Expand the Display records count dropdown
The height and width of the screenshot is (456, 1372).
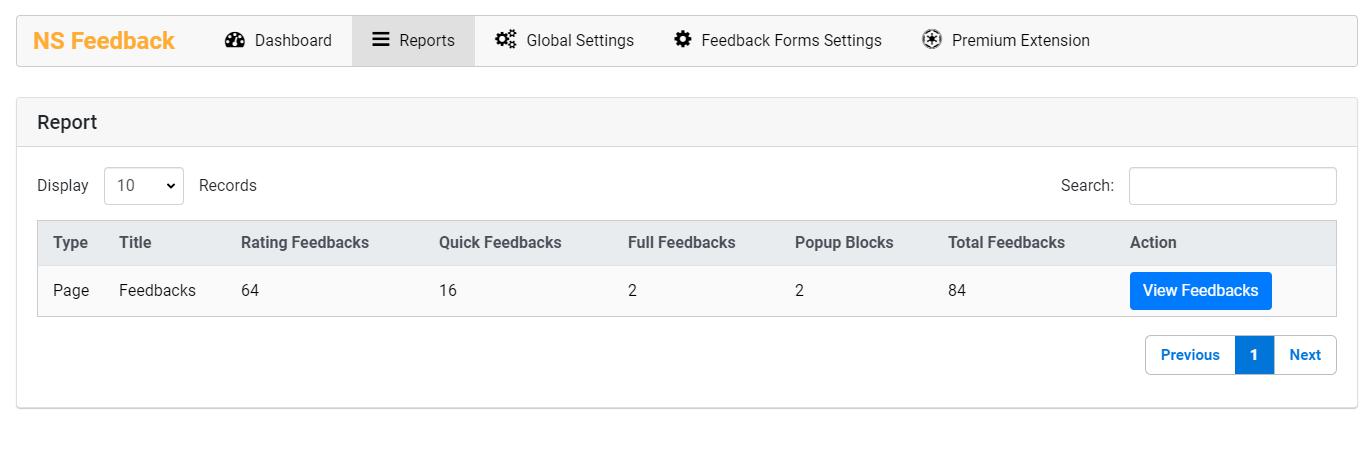[144, 186]
